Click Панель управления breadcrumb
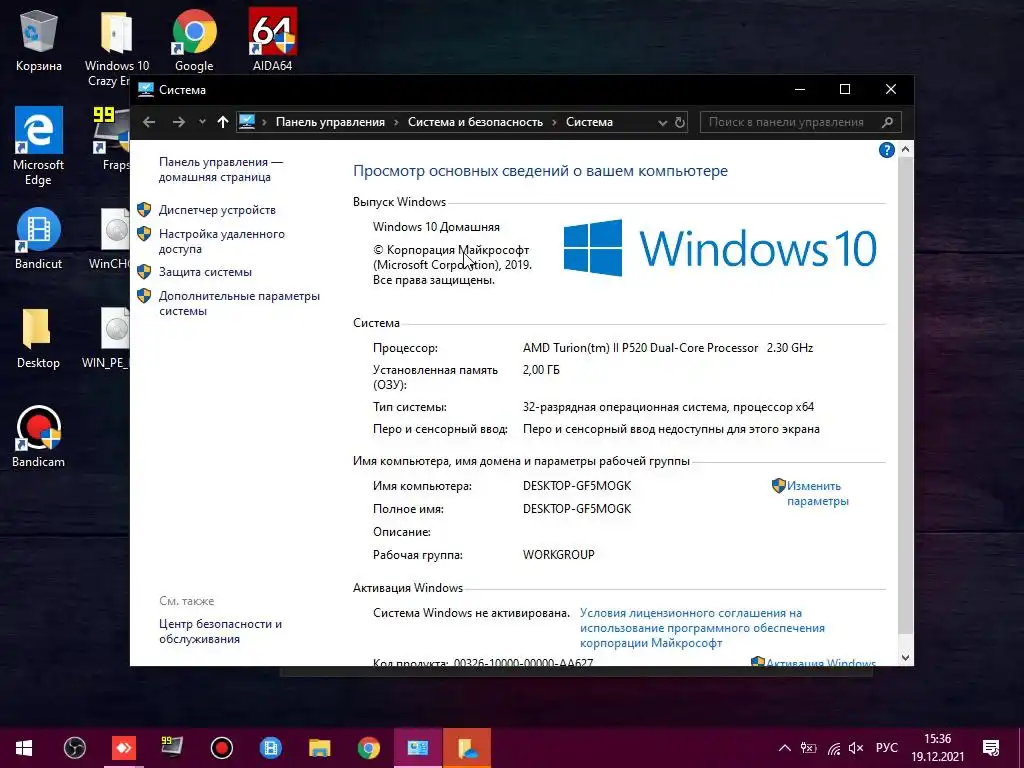 330,122
